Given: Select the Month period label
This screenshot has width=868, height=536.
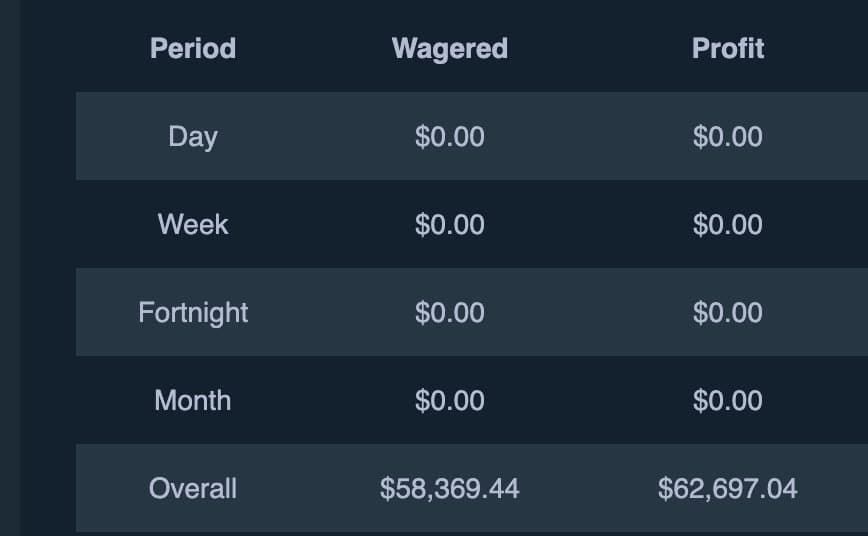Looking at the screenshot, I should 193,400.
